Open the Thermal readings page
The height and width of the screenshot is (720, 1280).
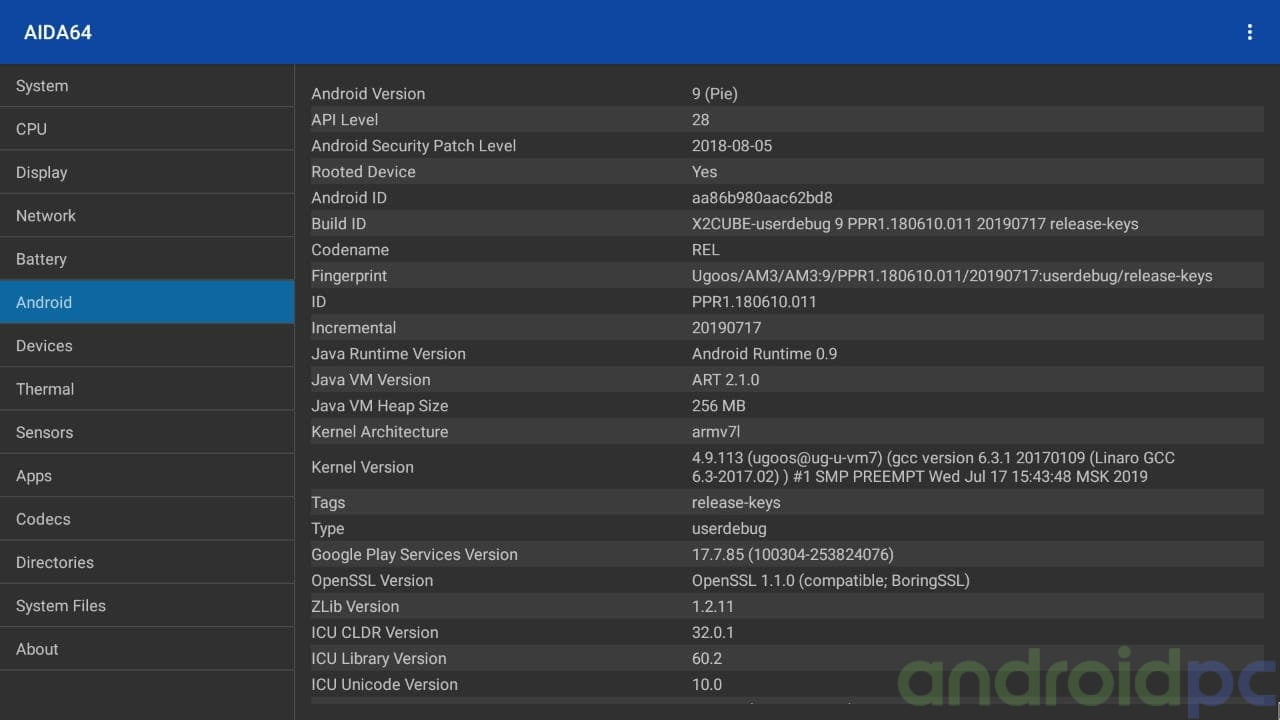point(147,389)
